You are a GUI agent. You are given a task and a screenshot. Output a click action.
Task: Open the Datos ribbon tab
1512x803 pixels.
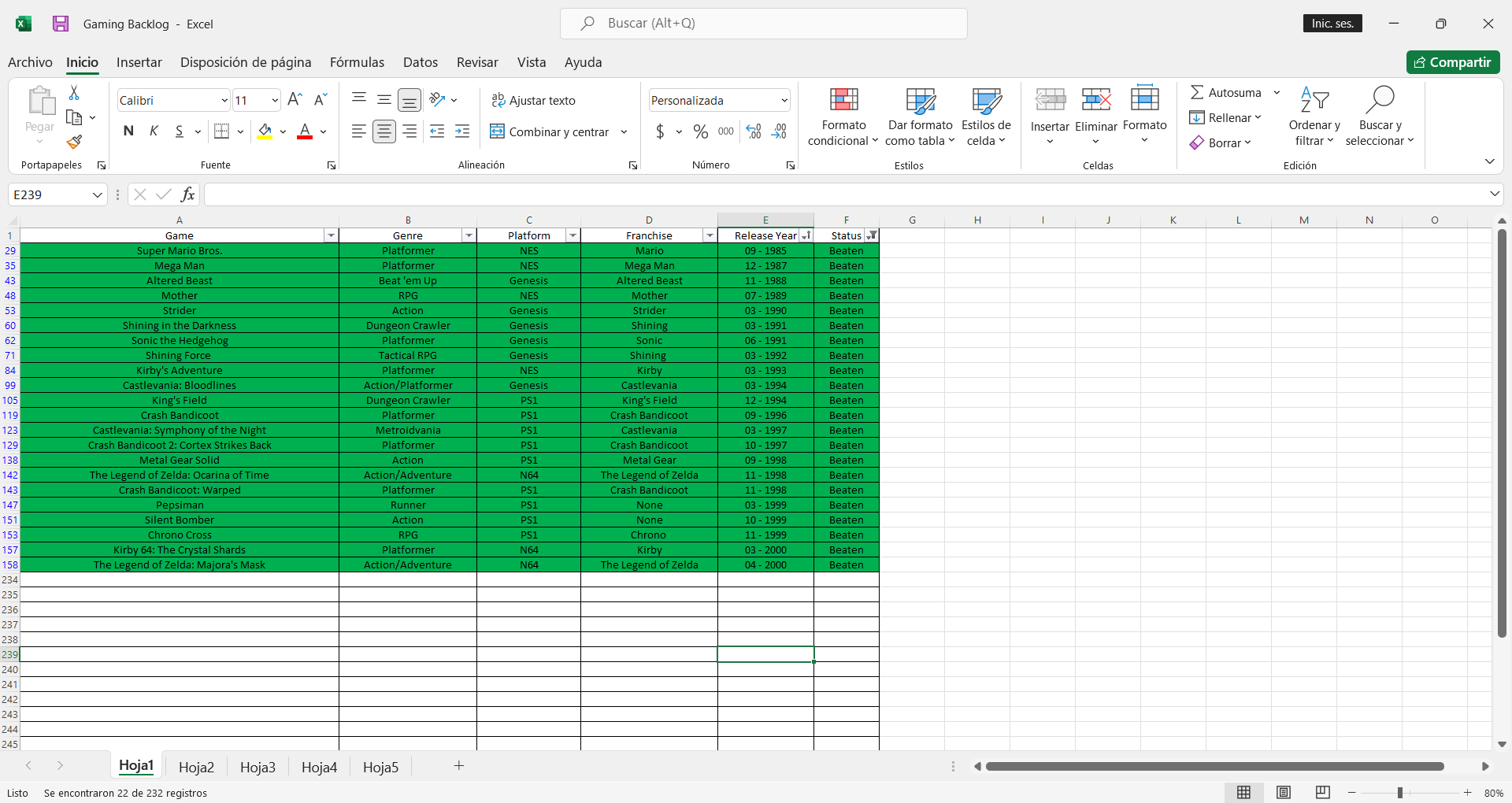(421, 62)
